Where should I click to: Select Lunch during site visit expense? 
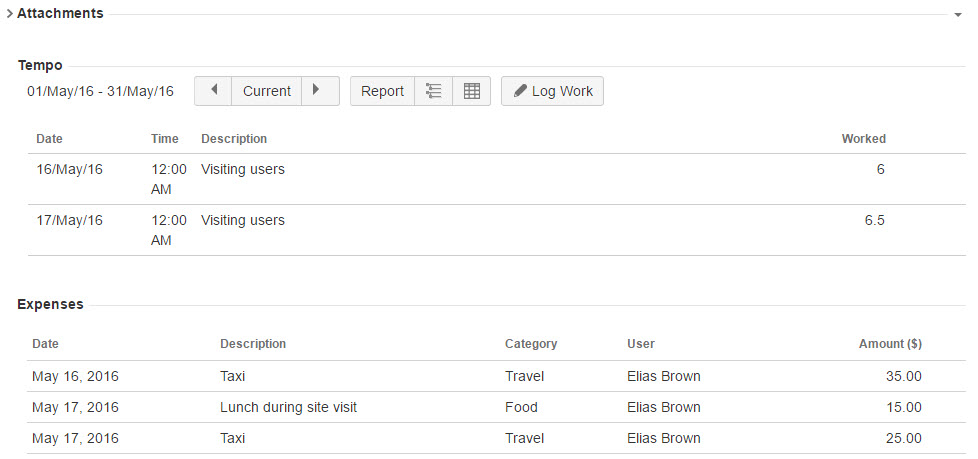click(288, 408)
